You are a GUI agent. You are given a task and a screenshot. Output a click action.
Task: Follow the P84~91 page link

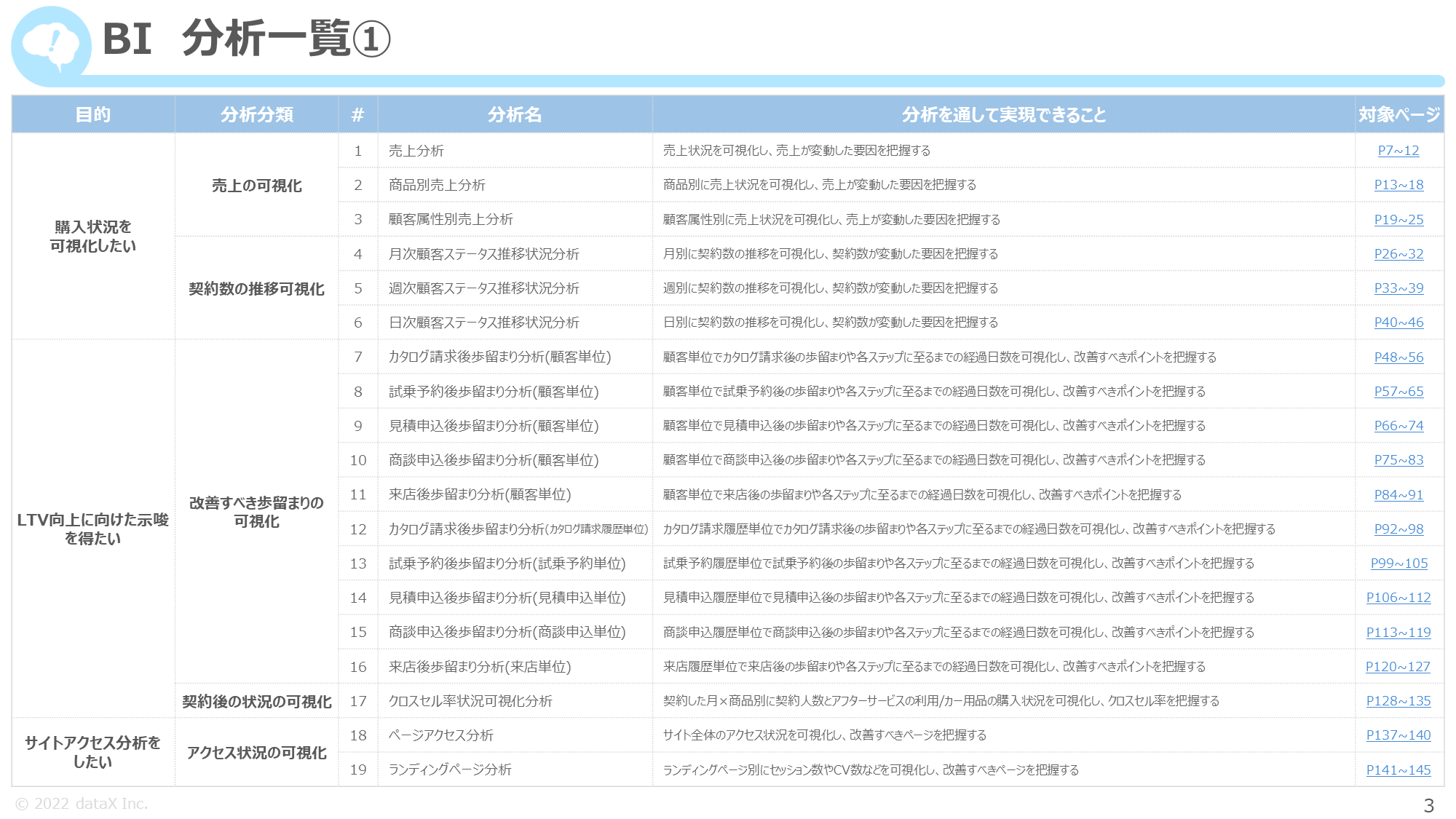click(x=1398, y=495)
